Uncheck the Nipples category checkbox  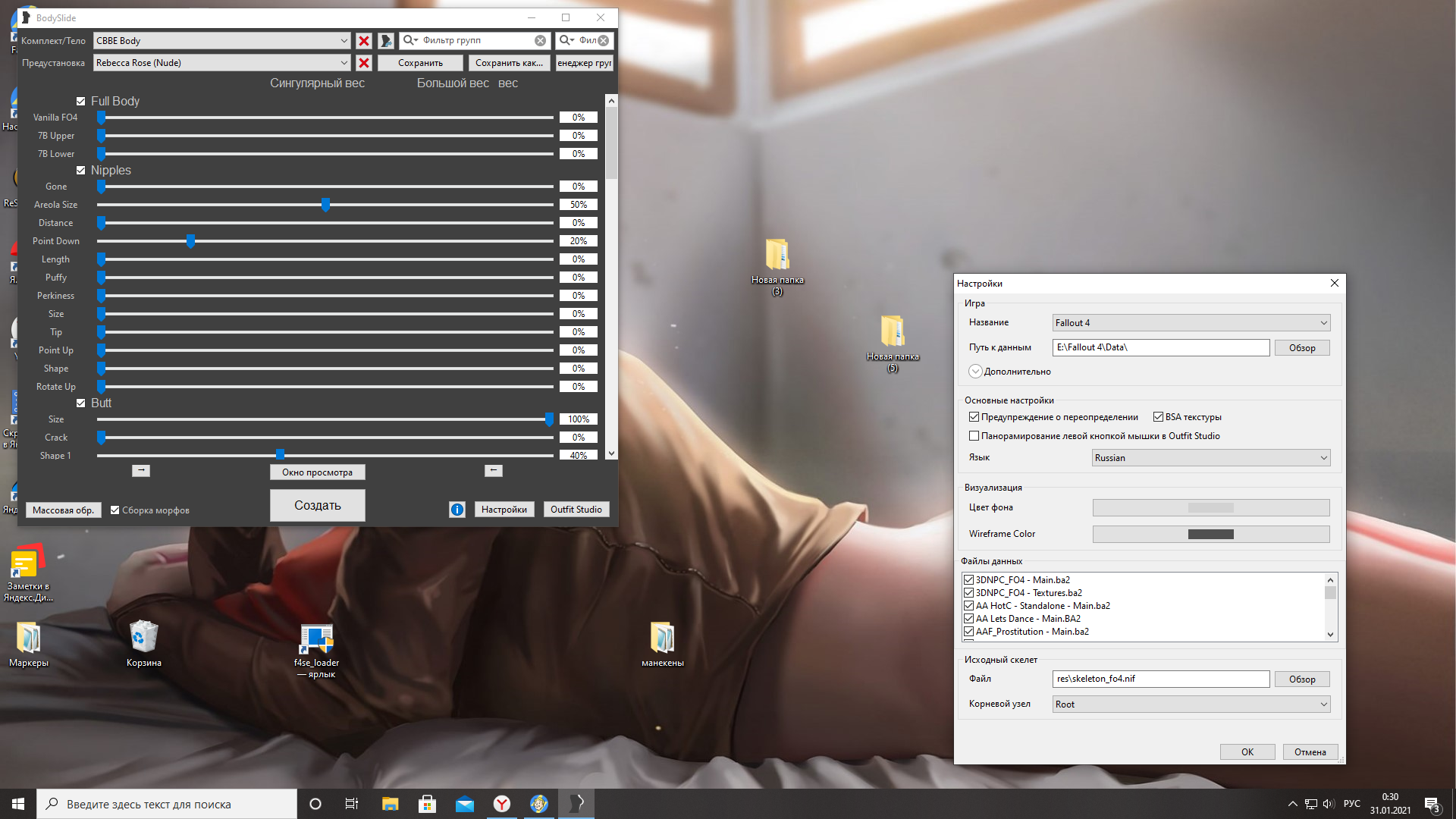coord(81,171)
